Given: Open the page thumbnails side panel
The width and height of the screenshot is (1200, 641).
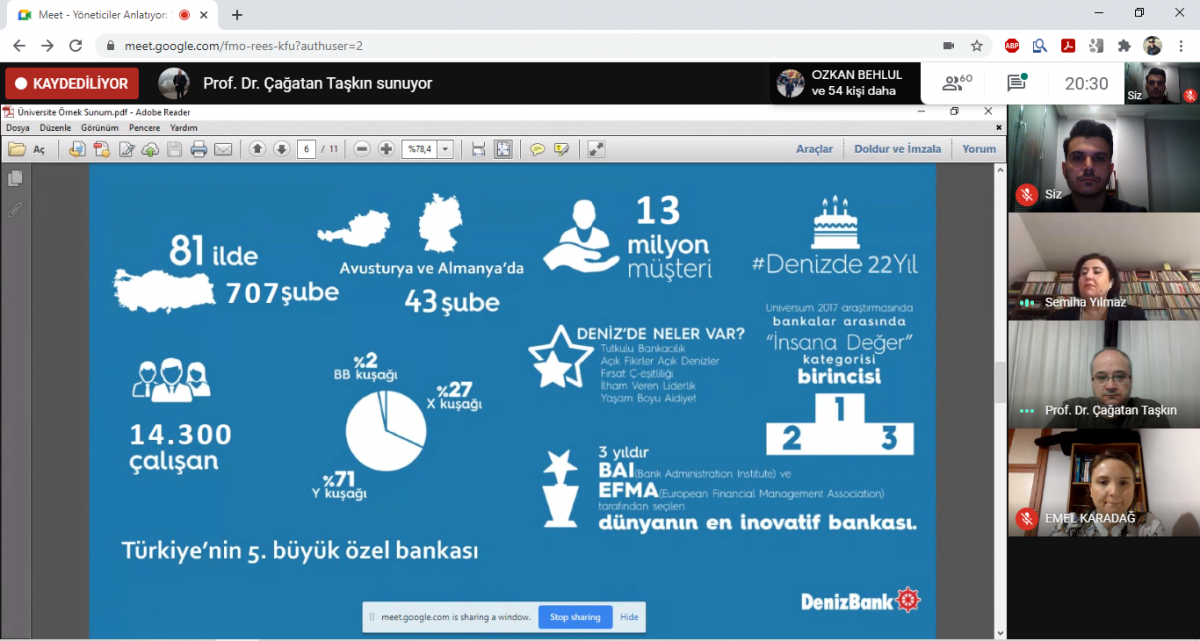Looking at the screenshot, I should pos(15,179).
